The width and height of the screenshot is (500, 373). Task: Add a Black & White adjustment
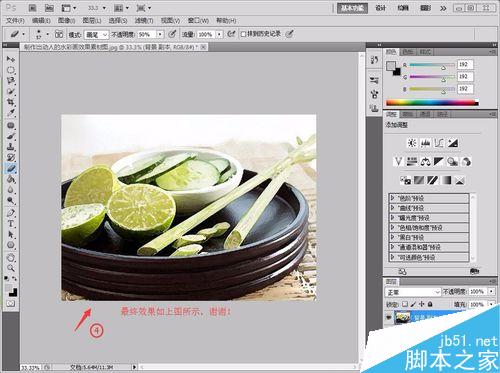pos(439,162)
